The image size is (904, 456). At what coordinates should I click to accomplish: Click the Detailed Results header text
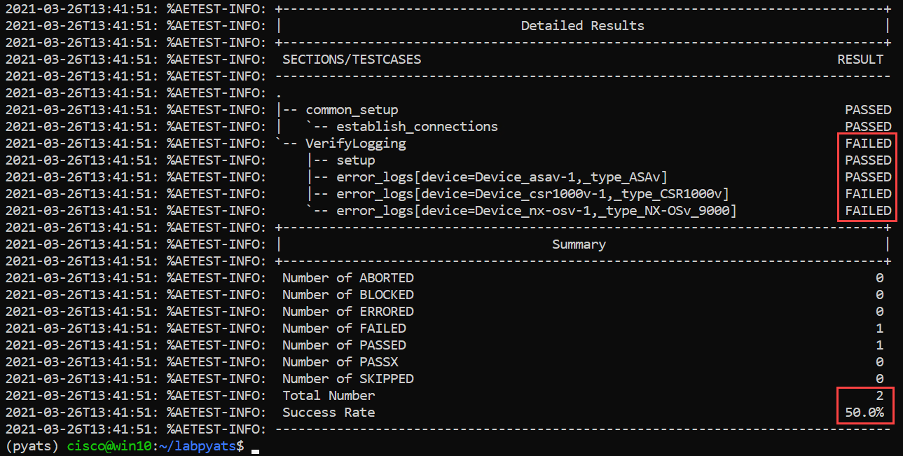click(582, 26)
